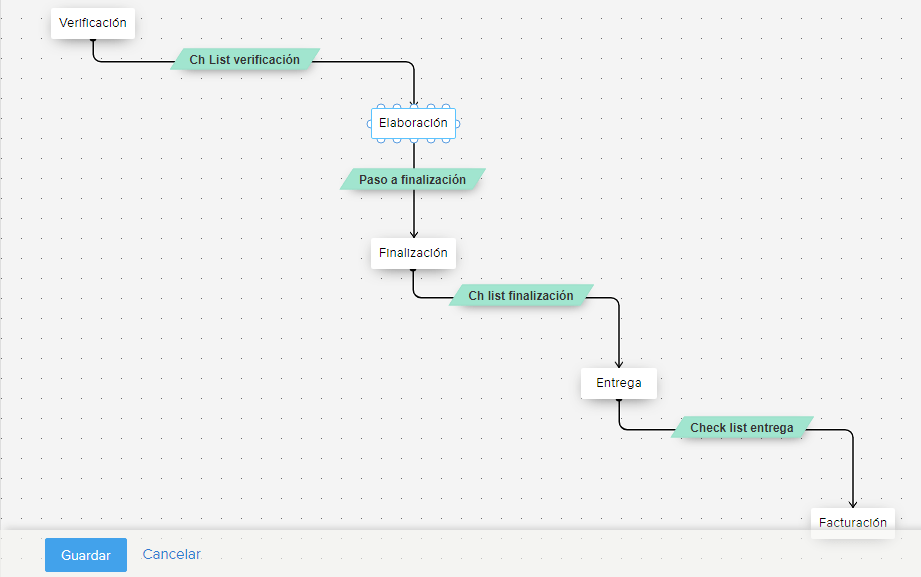Select the Facturación stage node
The width and height of the screenshot is (921, 577).
[852, 522]
